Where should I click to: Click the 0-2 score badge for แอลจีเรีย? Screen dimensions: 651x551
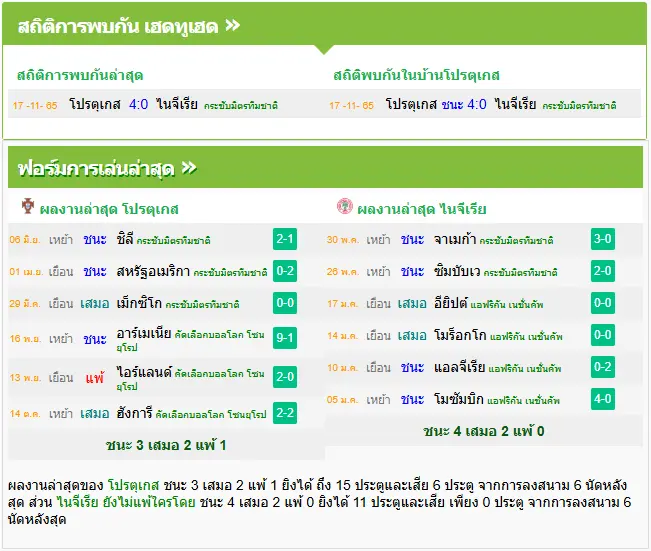click(602, 367)
